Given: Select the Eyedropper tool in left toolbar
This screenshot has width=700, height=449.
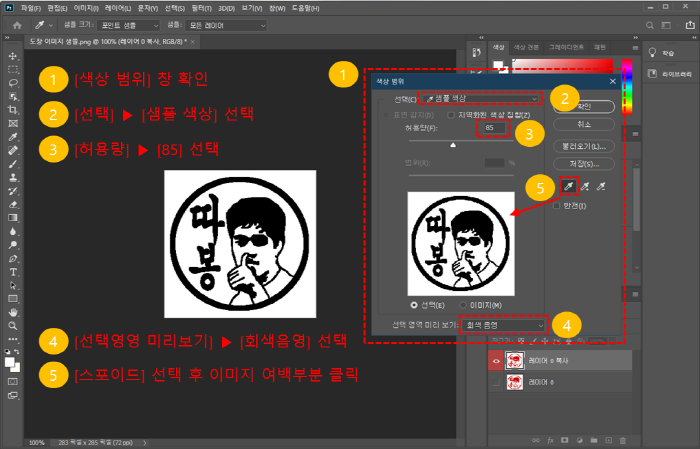Looking at the screenshot, I should tap(13, 137).
